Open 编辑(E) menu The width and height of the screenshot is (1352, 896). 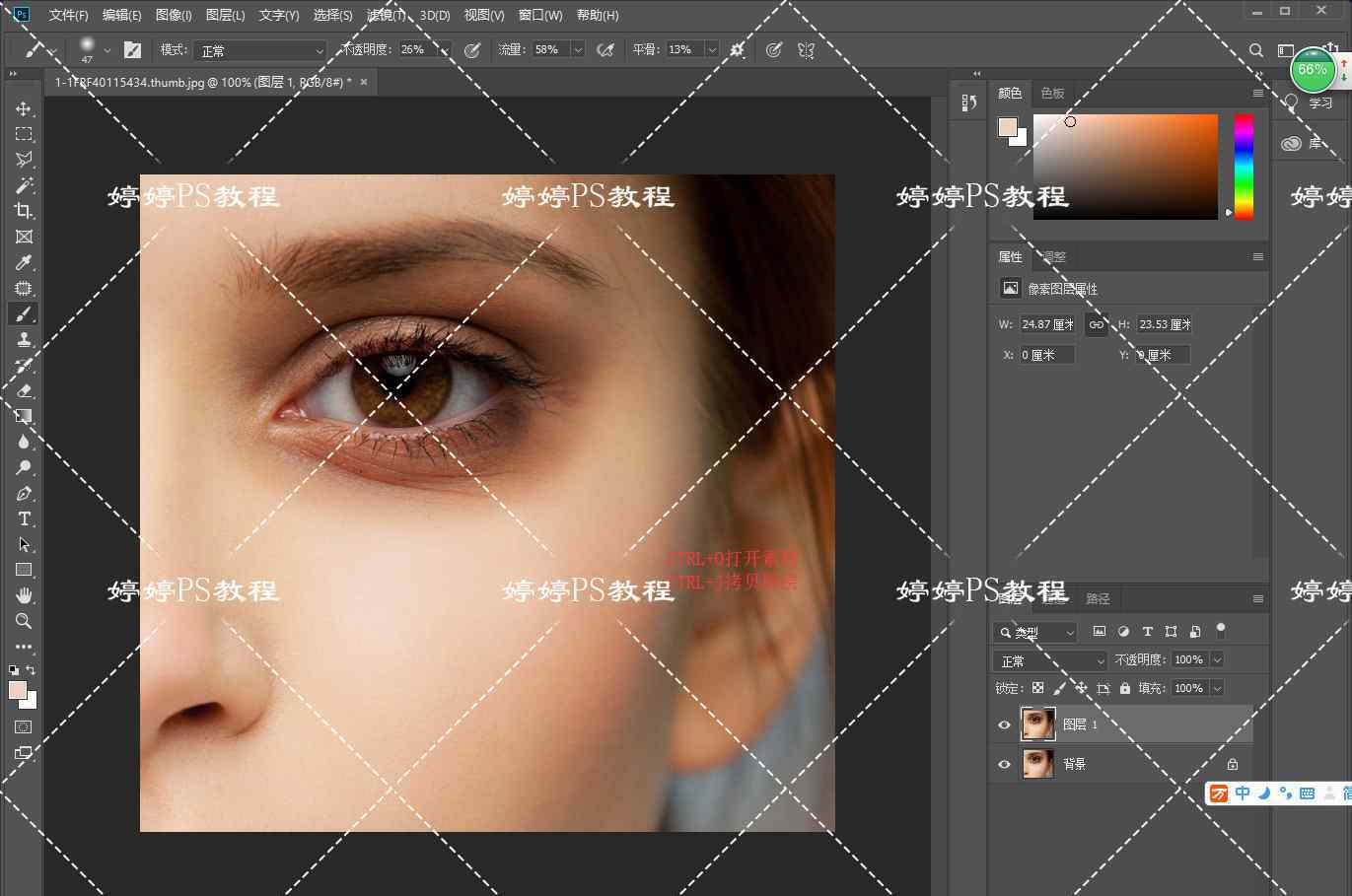tap(121, 15)
